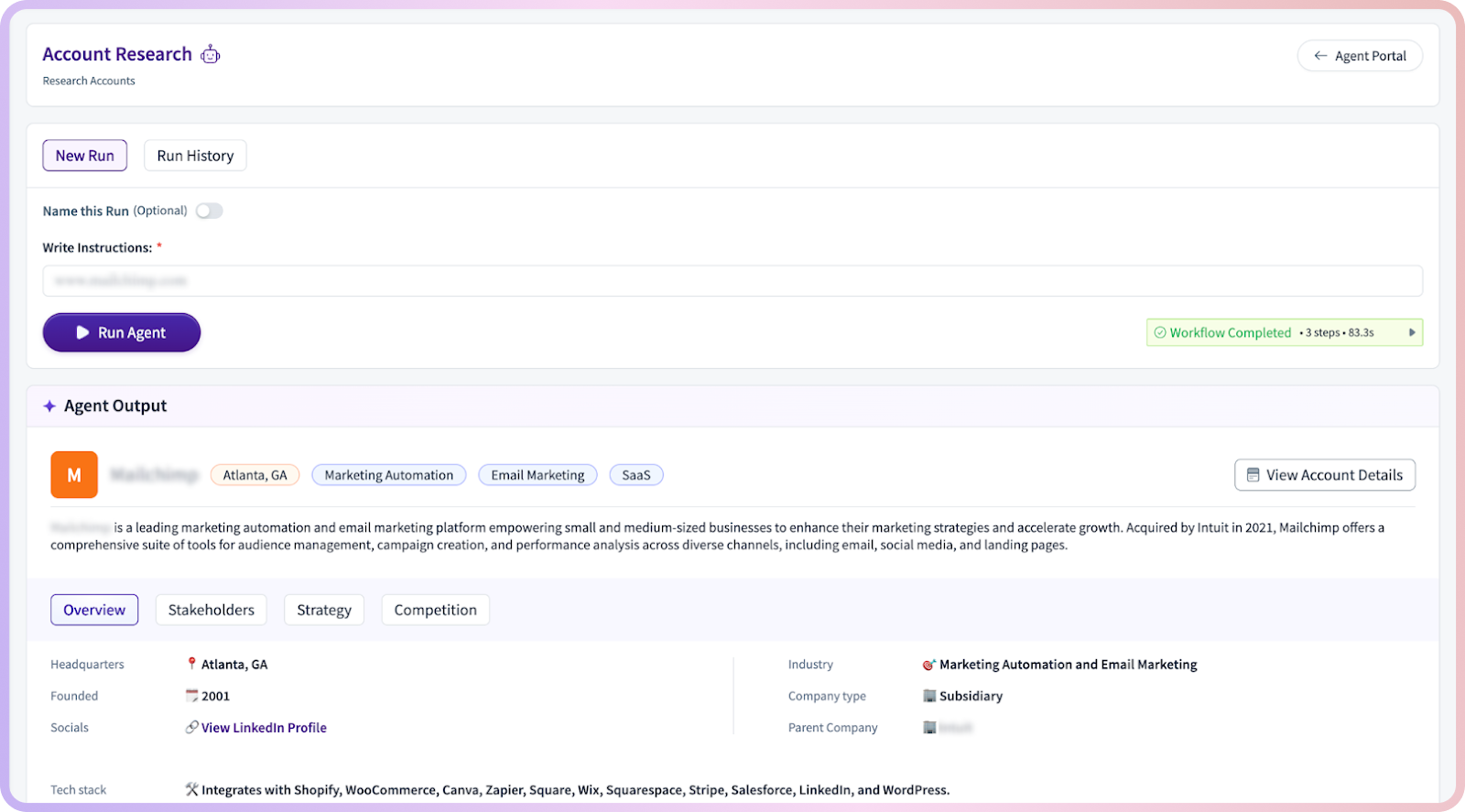1465x812 pixels.
Task: Click the SaaS tag
Action: (636, 475)
